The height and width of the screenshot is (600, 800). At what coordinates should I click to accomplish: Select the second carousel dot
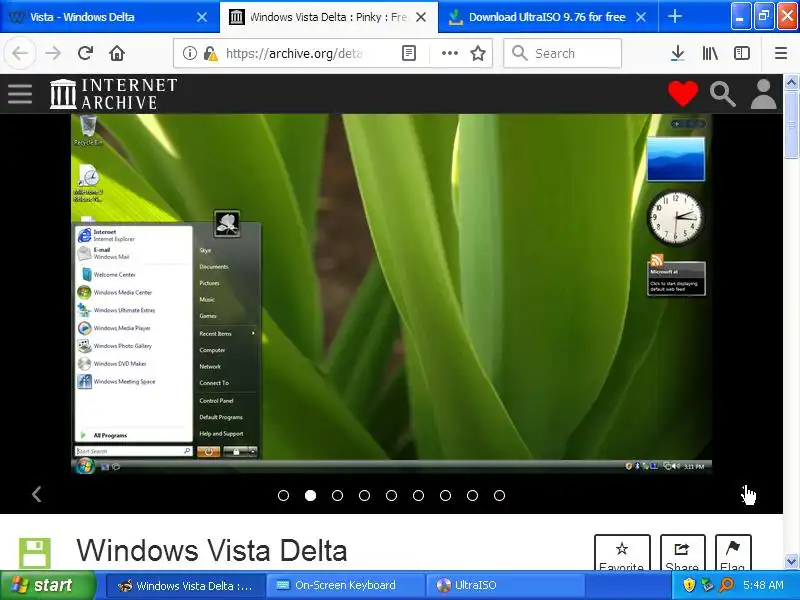click(310, 495)
